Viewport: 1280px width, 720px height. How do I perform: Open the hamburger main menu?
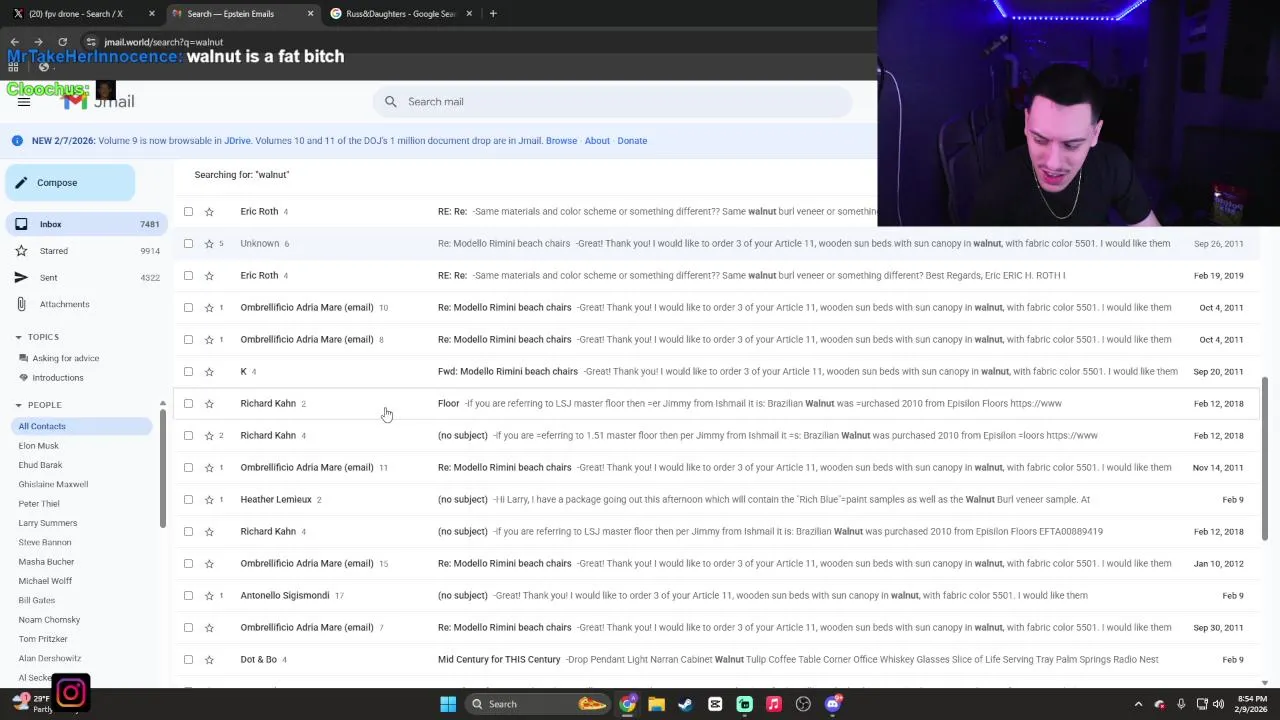[24, 102]
